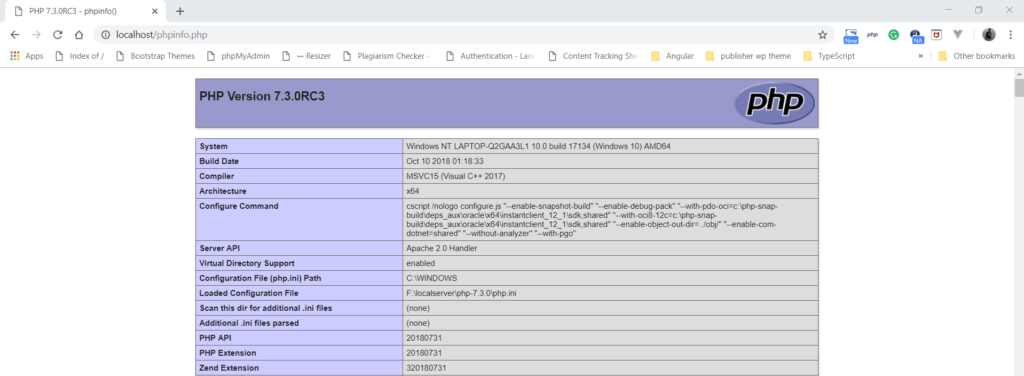1024x376 pixels.
Task: Open a new browser tab
Action: point(180,11)
